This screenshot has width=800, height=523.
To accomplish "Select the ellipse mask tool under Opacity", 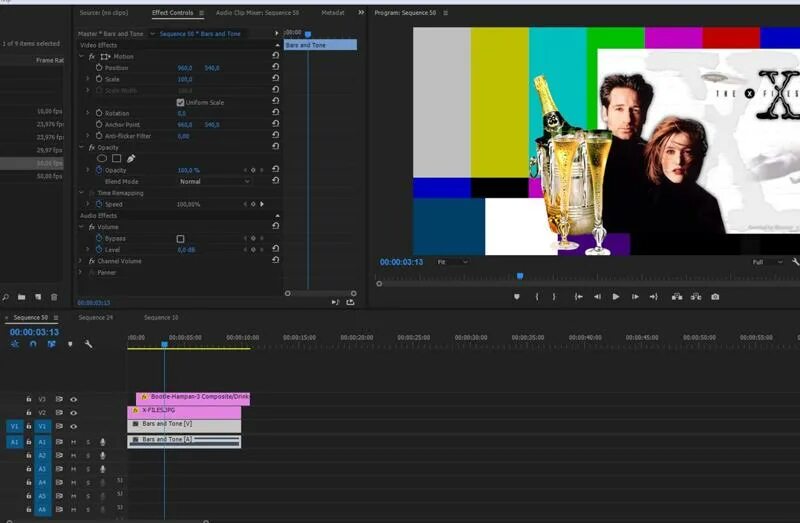I will click(102, 158).
